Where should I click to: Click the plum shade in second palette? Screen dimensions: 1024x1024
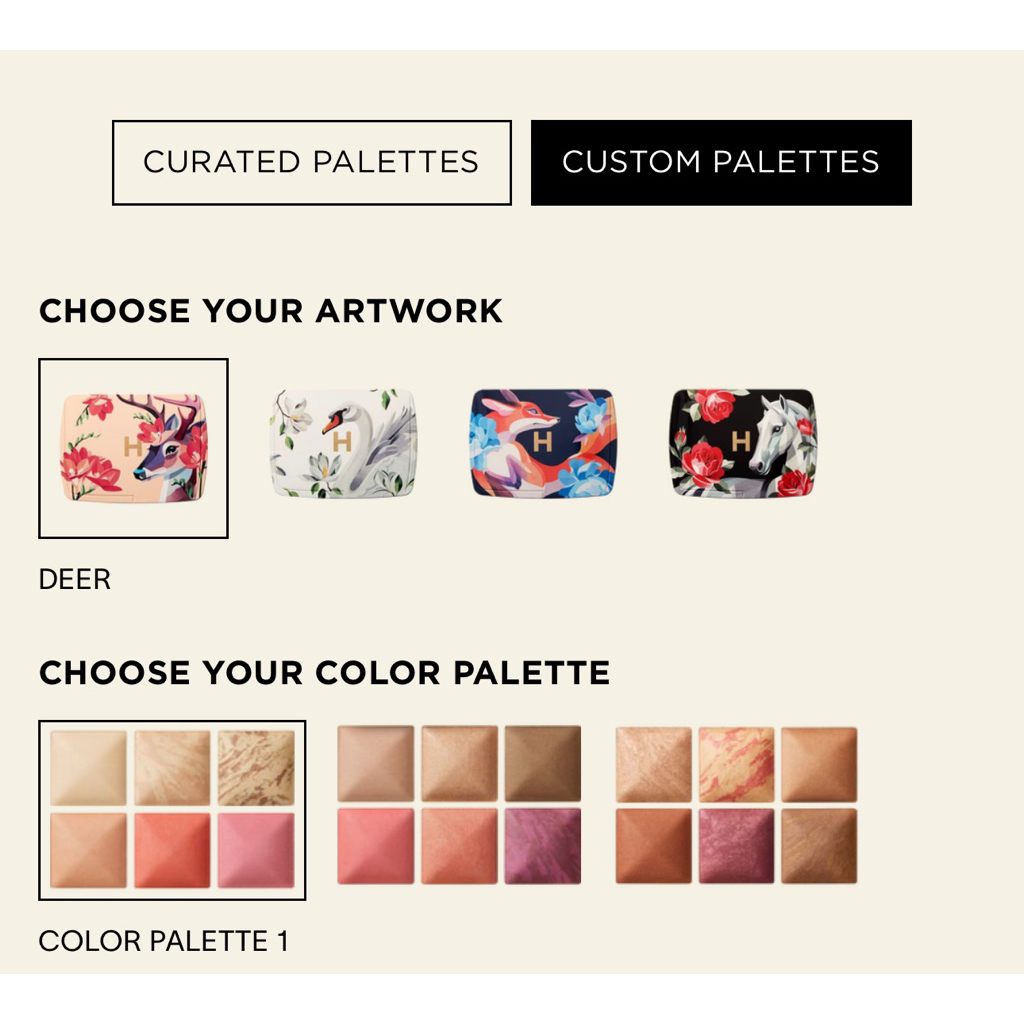coord(542,846)
